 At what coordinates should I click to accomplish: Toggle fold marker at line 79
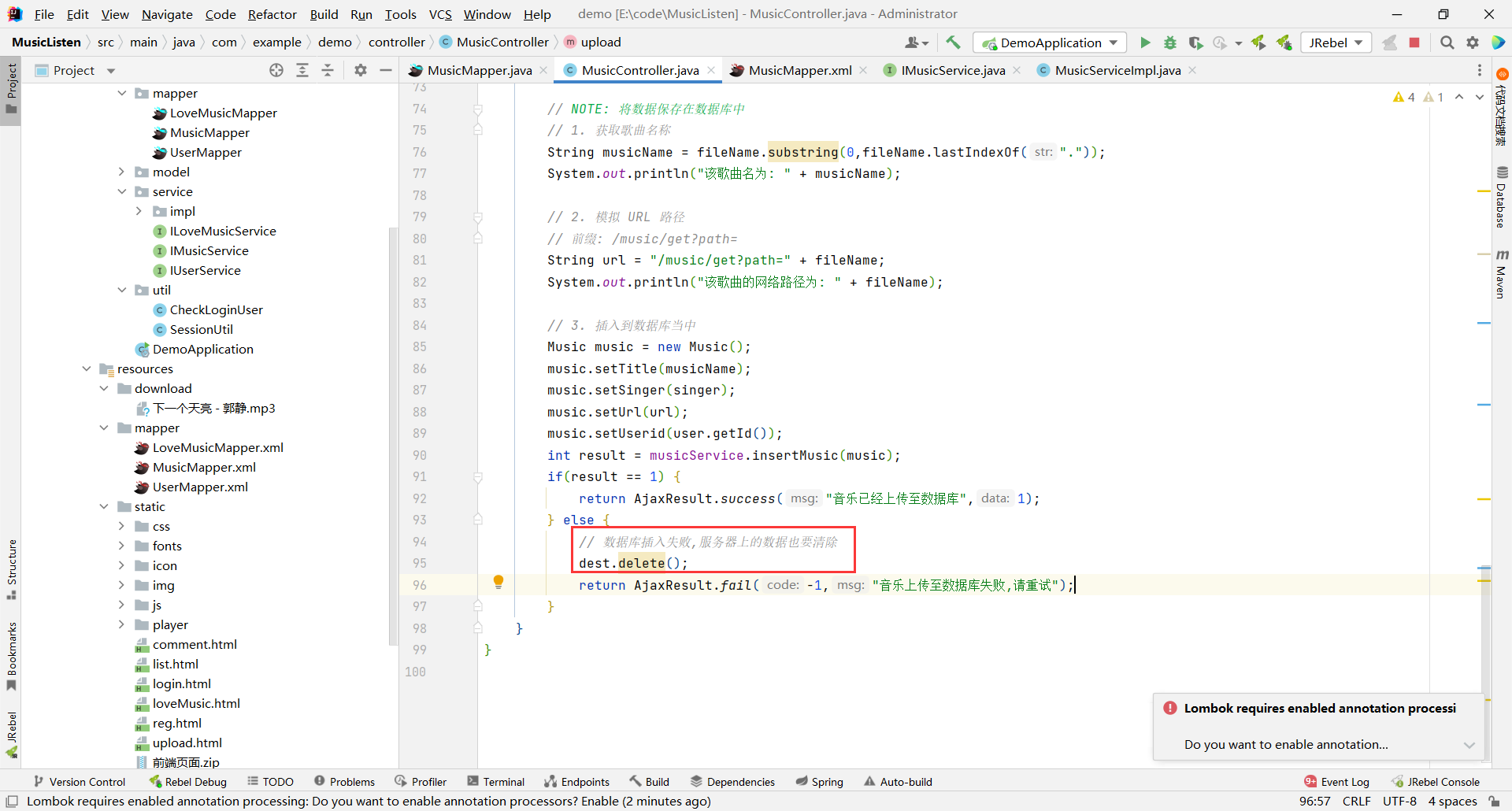click(x=478, y=217)
